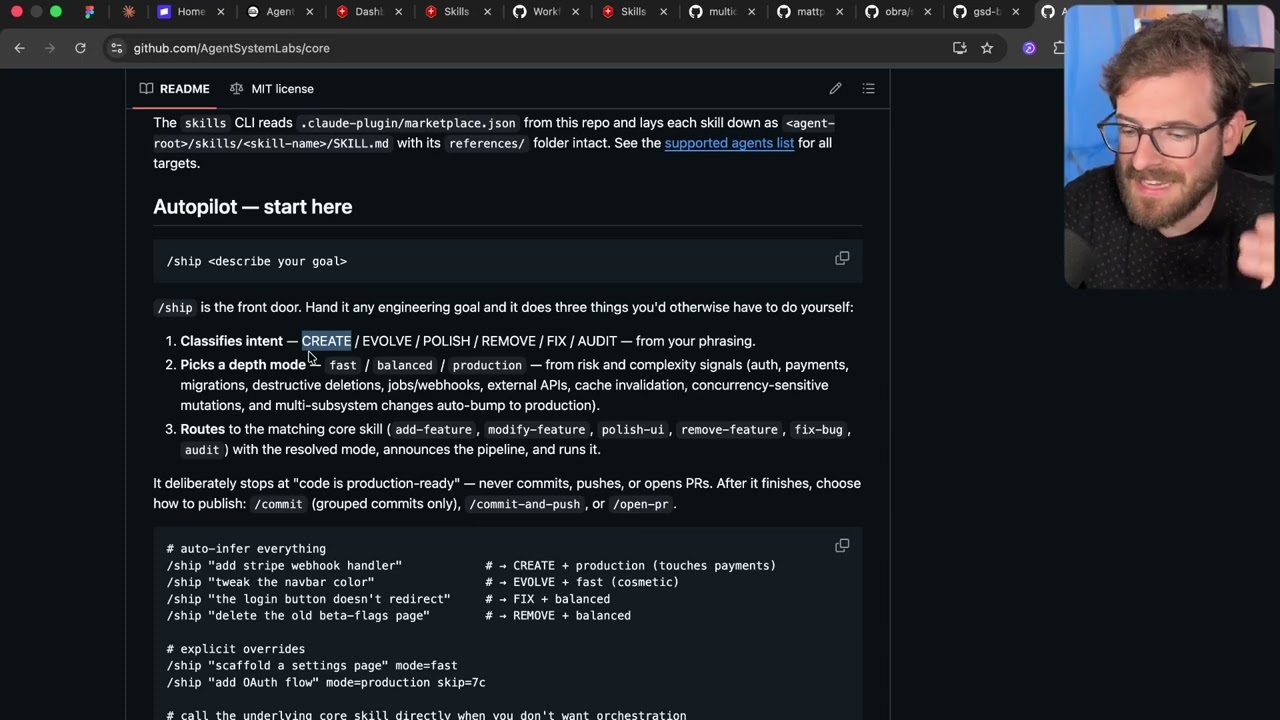Close the multic tab
The height and width of the screenshot is (720, 1280).
pyautogui.click(x=751, y=12)
